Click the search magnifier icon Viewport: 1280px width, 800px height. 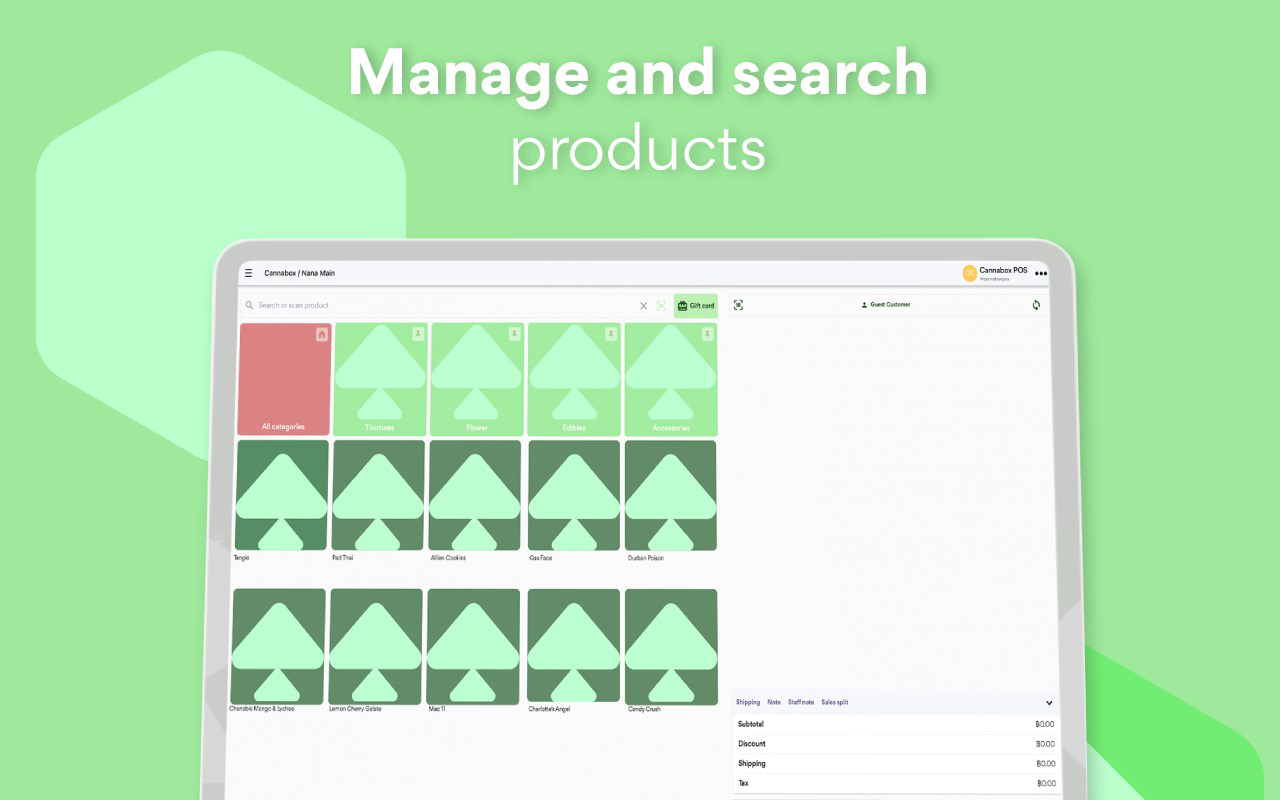point(249,305)
